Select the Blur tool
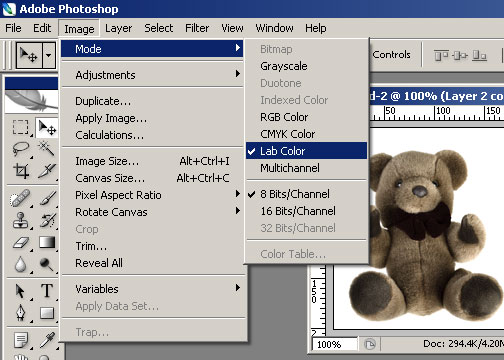 tap(20, 264)
